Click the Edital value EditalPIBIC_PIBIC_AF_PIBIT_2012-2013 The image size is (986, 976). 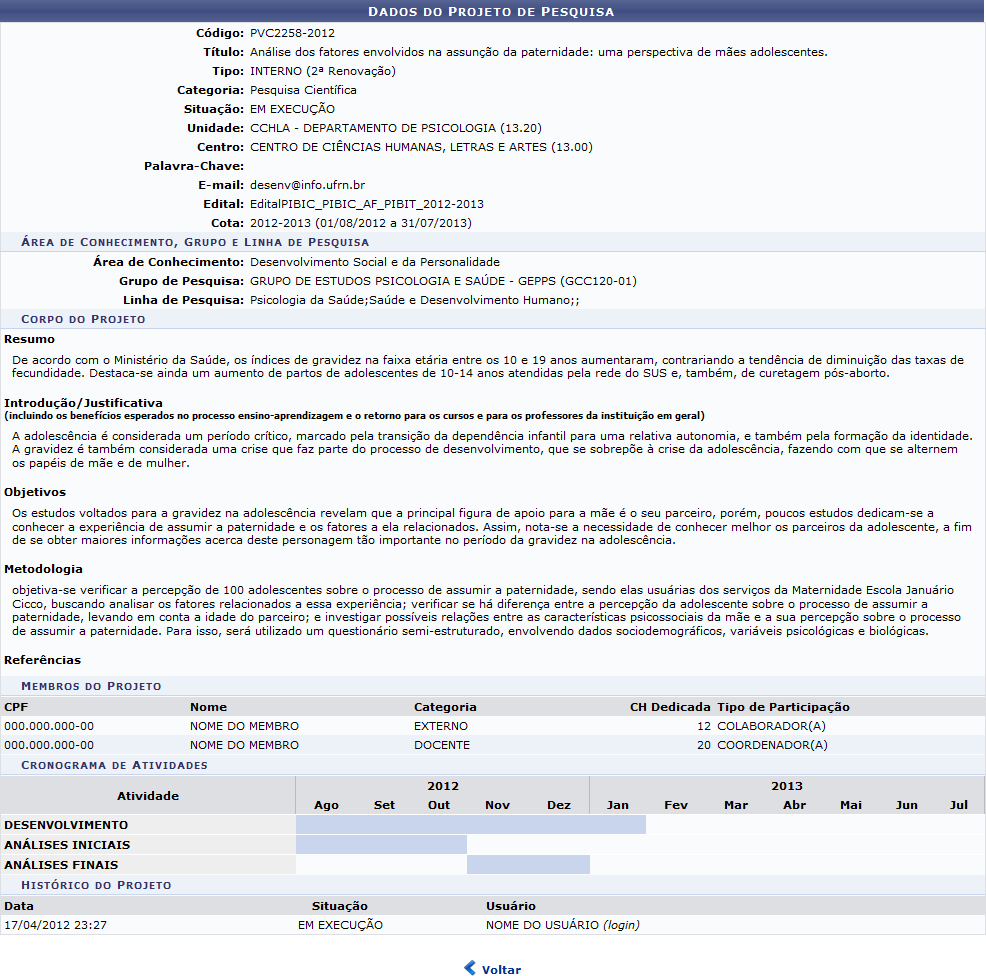coord(366,204)
